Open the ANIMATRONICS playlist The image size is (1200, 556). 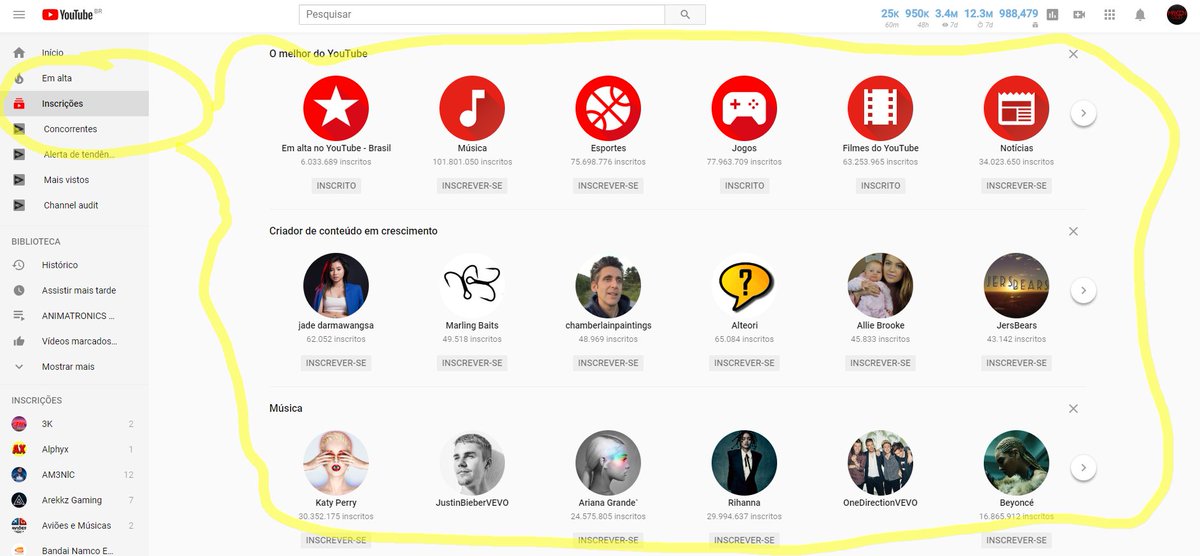point(74,316)
